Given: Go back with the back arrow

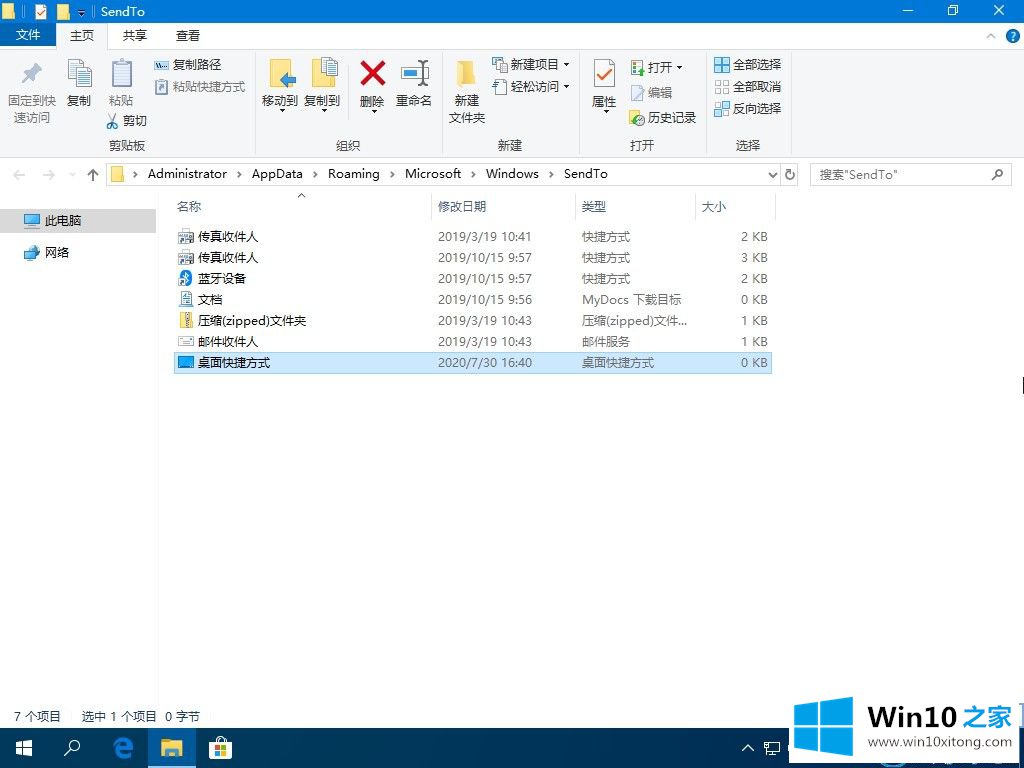Looking at the screenshot, I should 20,174.
